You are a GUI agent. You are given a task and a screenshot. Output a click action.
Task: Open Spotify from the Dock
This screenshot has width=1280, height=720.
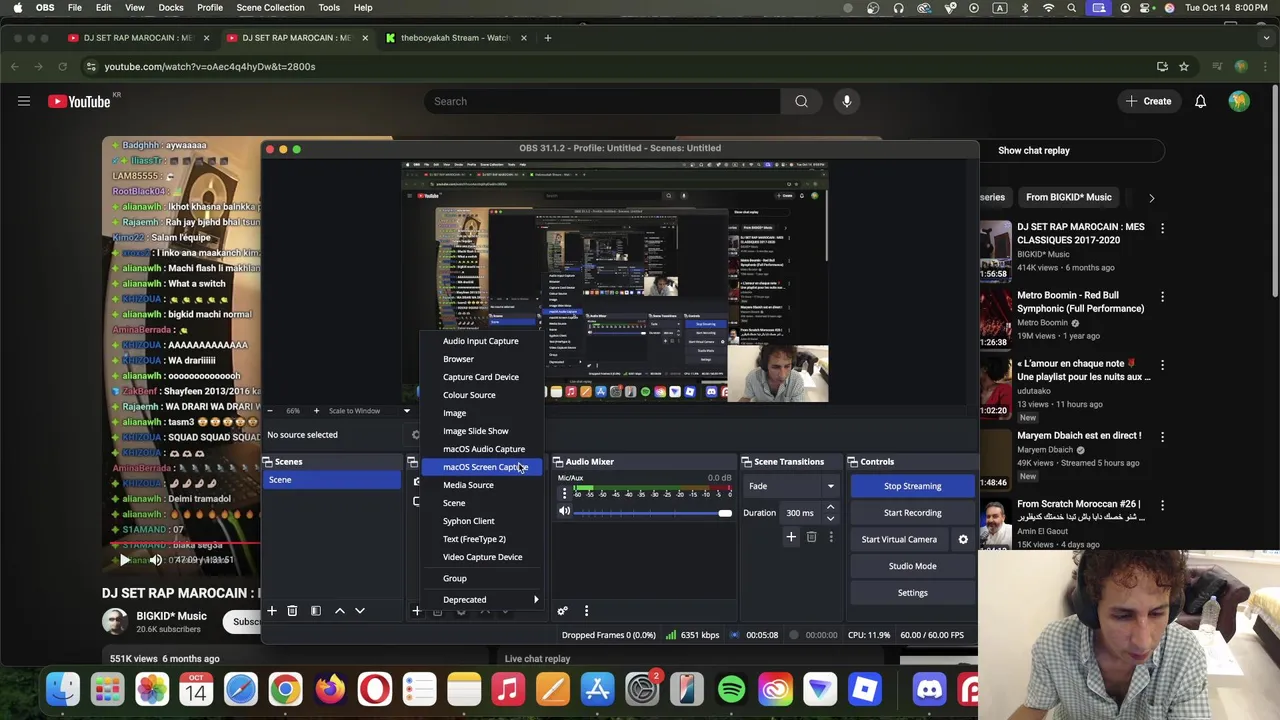pyautogui.click(x=731, y=690)
